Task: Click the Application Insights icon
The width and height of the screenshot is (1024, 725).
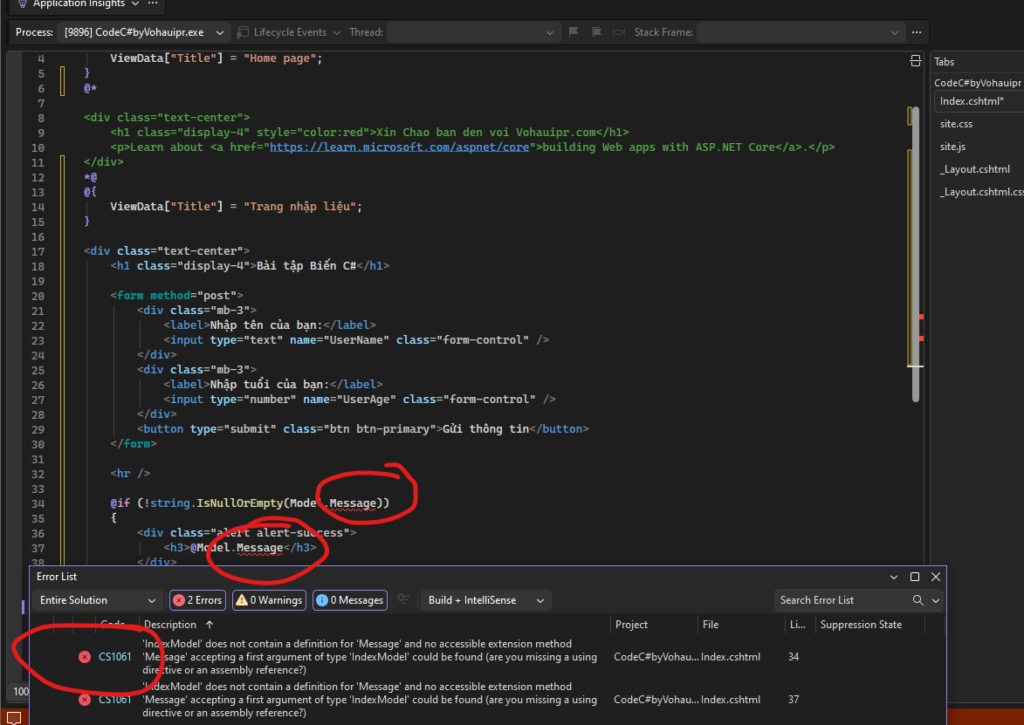Action: tap(22, 4)
